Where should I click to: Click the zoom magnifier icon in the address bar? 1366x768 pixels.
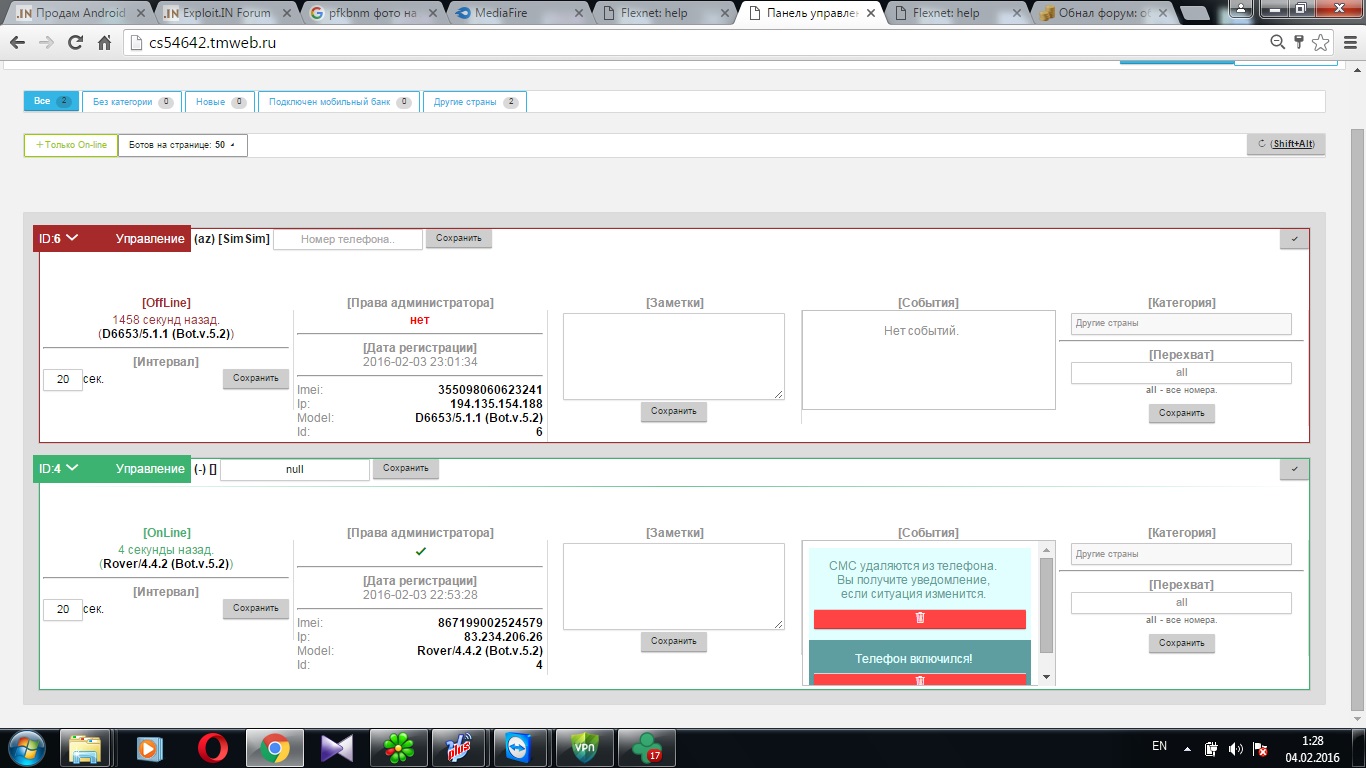[x=1277, y=42]
